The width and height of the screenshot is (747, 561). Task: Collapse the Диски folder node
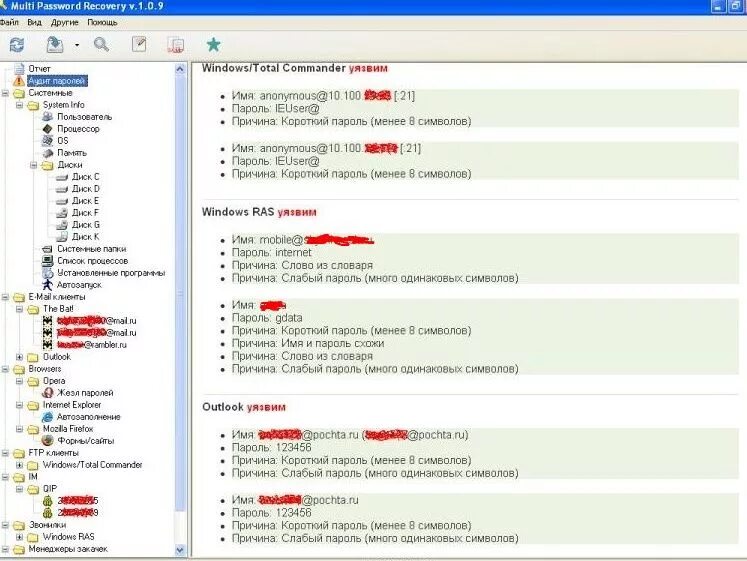(34, 165)
